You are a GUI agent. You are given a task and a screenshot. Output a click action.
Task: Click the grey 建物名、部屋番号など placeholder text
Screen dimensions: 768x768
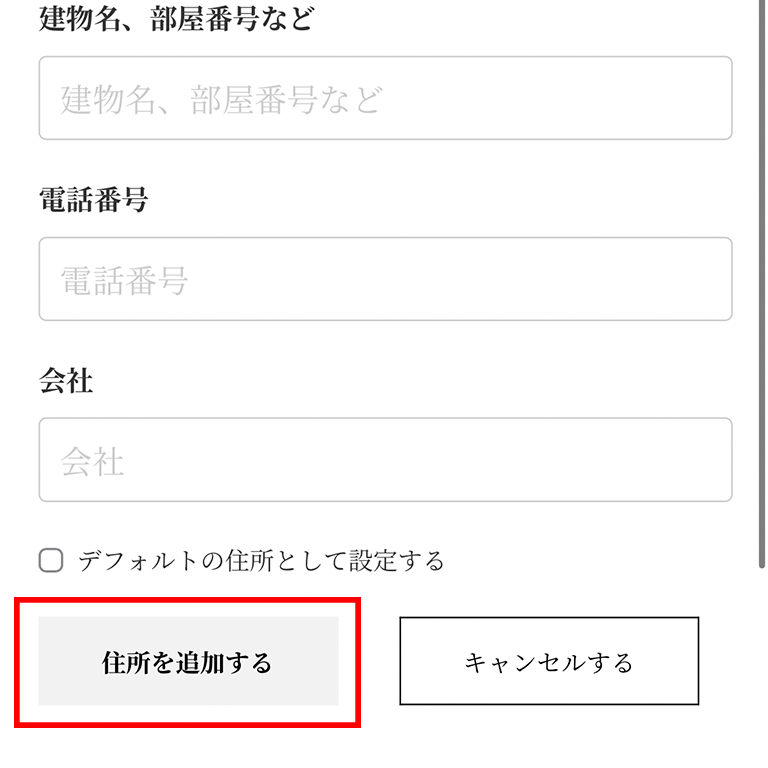pos(221,100)
